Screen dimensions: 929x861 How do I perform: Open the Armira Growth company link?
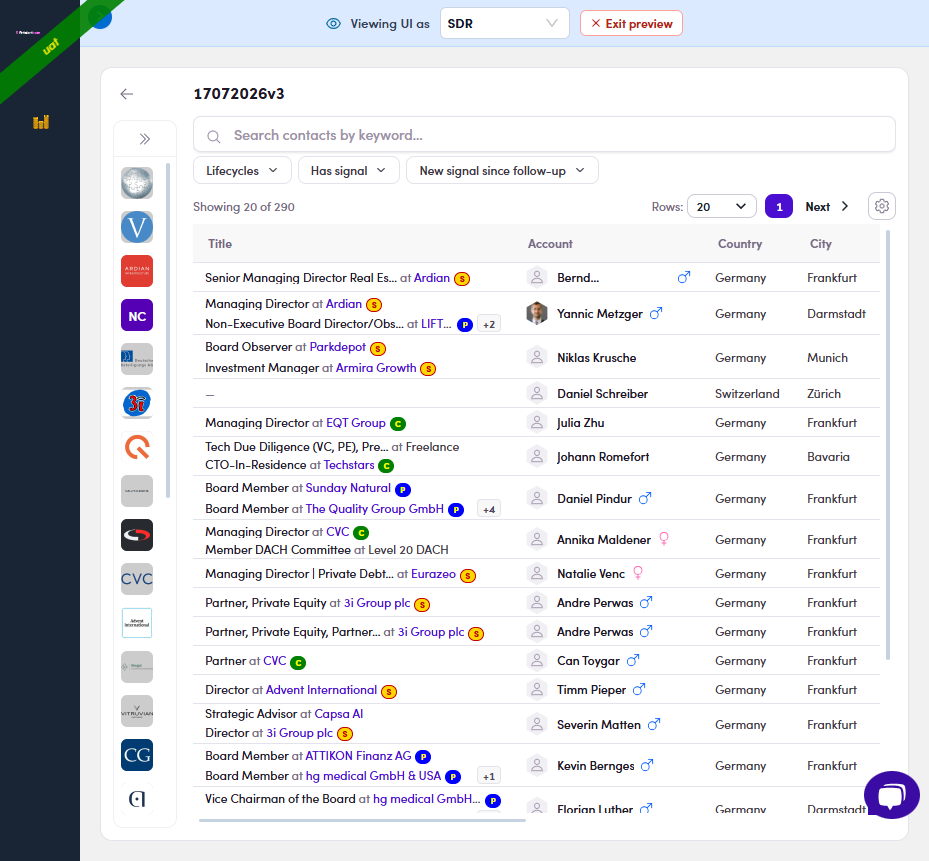[376, 368]
